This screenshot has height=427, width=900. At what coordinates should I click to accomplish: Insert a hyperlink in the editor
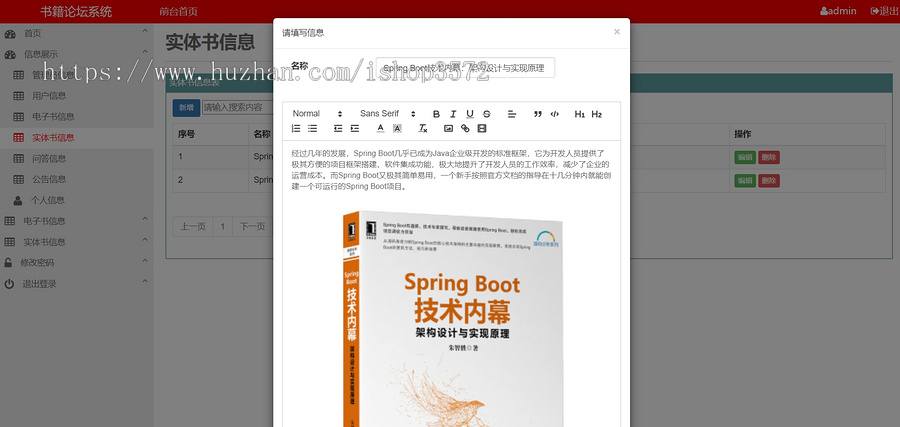pyautogui.click(x=465, y=129)
